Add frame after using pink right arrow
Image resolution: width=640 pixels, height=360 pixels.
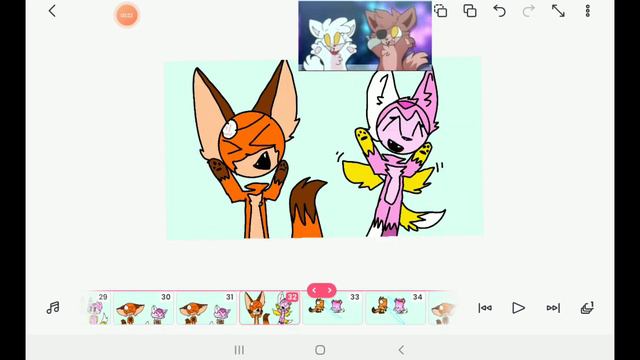click(329, 290)
